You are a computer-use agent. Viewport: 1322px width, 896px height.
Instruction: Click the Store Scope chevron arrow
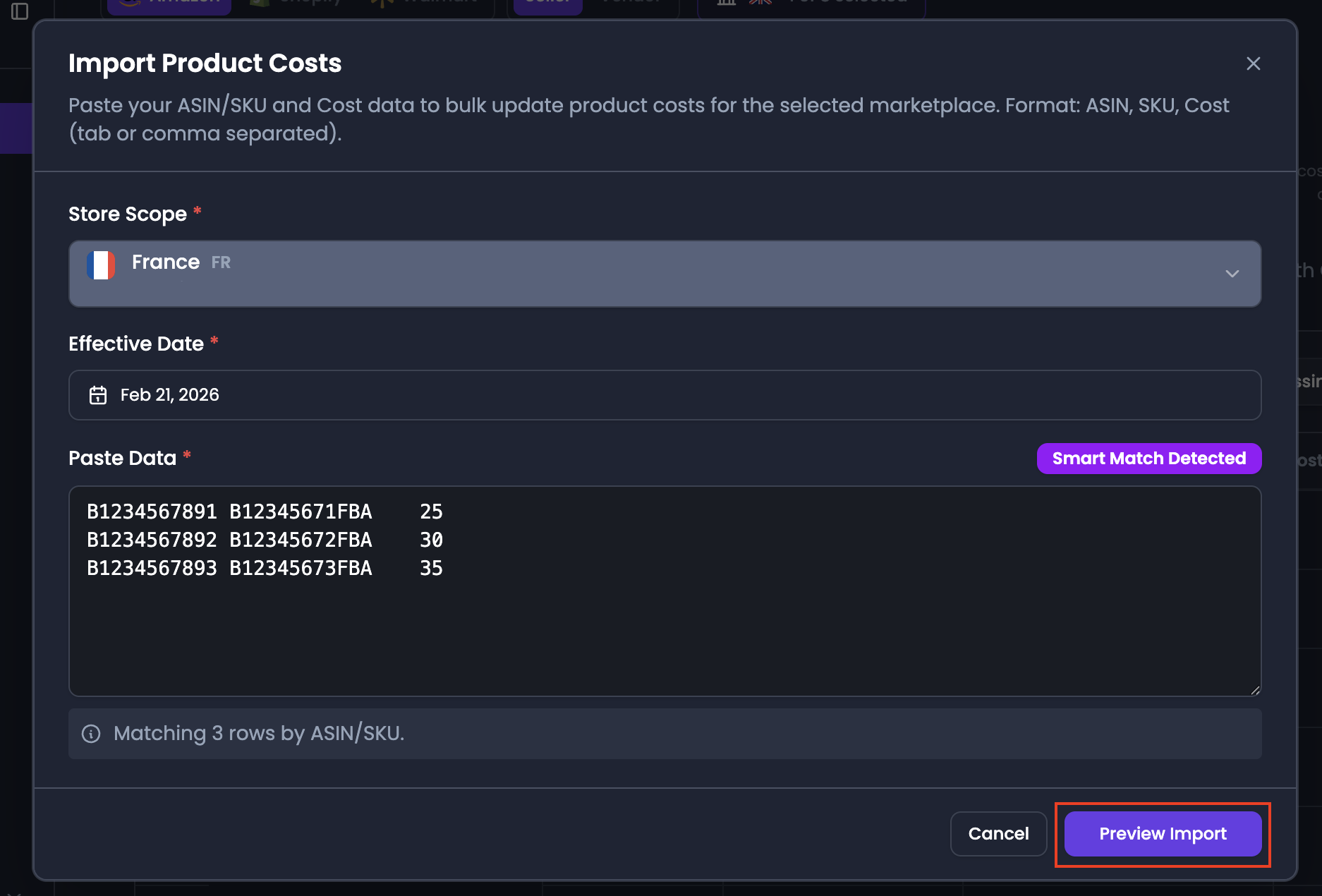[1232, 274]
